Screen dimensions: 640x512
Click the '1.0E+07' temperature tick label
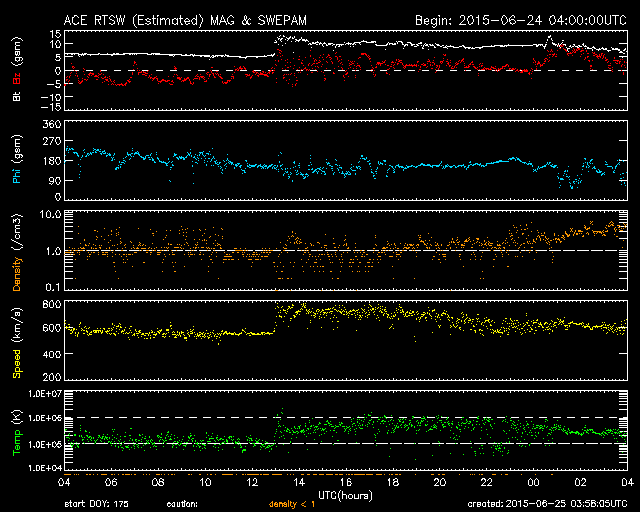point(45,394)
